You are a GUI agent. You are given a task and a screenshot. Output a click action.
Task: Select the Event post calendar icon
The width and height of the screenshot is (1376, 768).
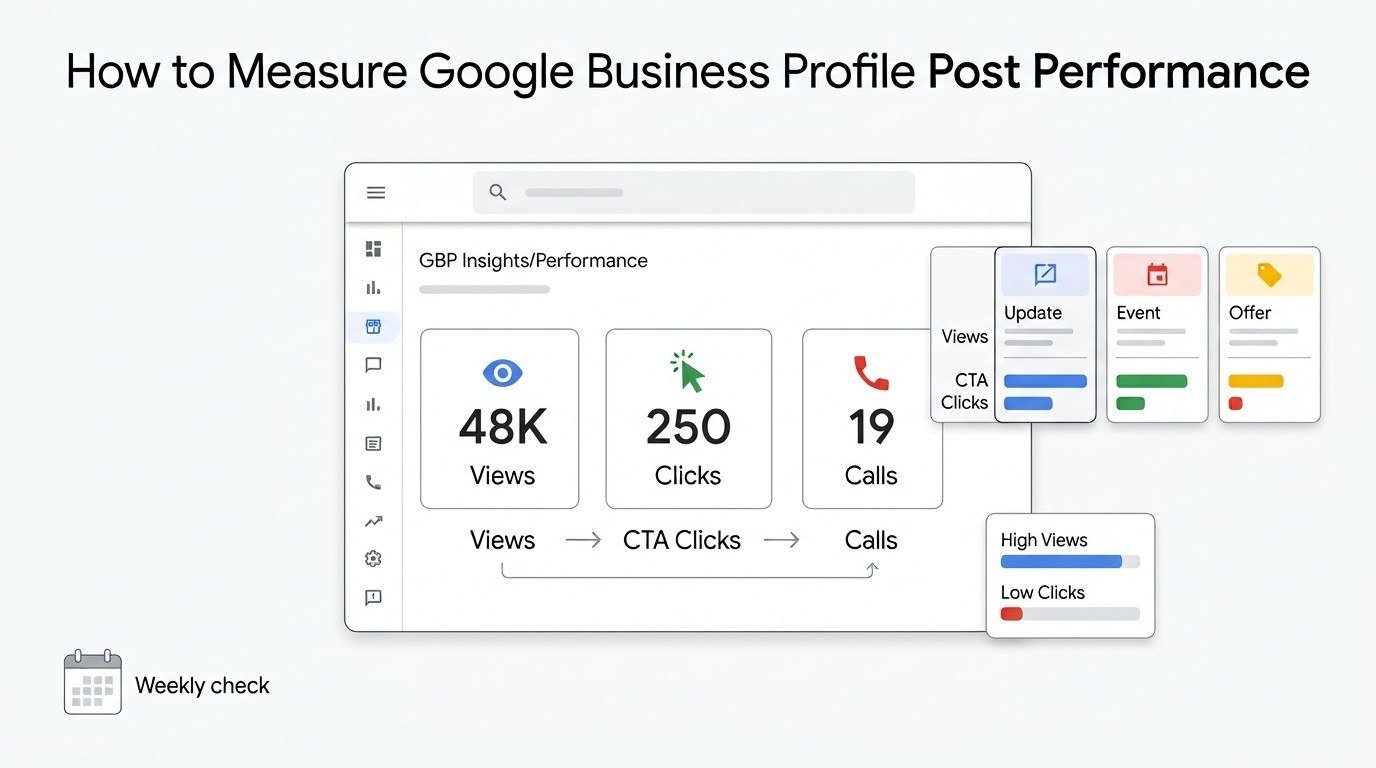tap(1157, 274)
